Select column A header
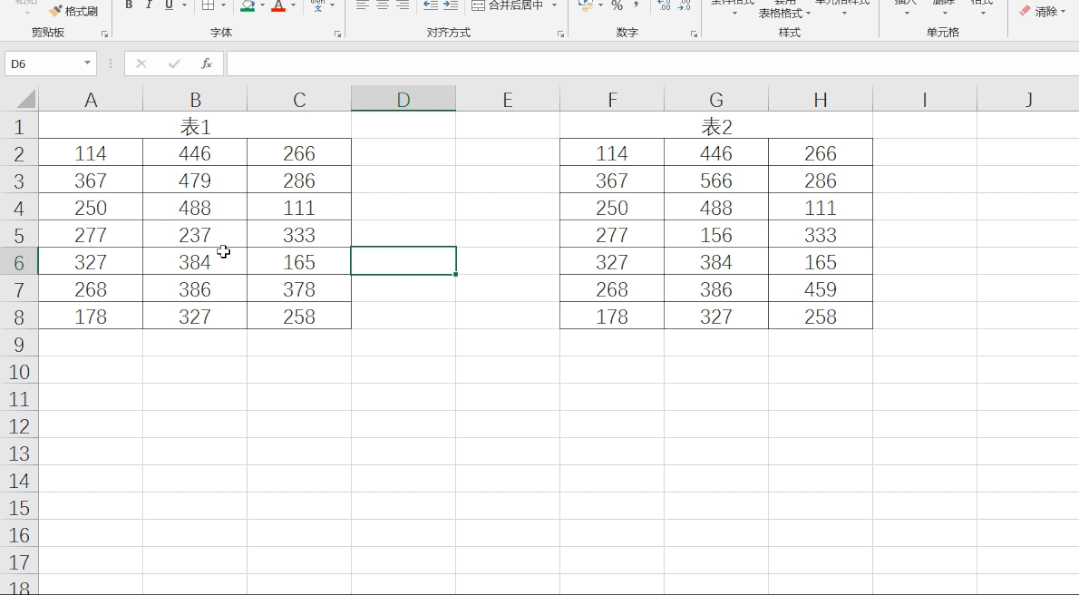 pyautogui.click(x=91, y=100)
